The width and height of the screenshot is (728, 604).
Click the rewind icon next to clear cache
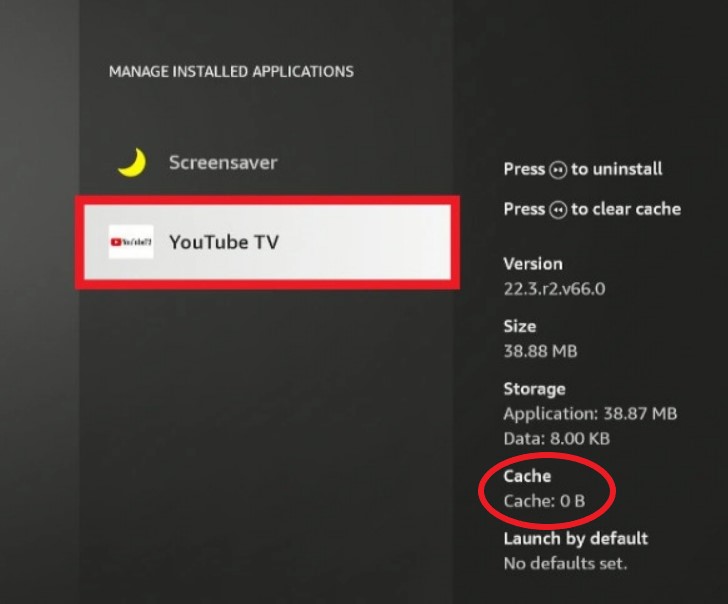pyautogui.click(x=558, y=210)
